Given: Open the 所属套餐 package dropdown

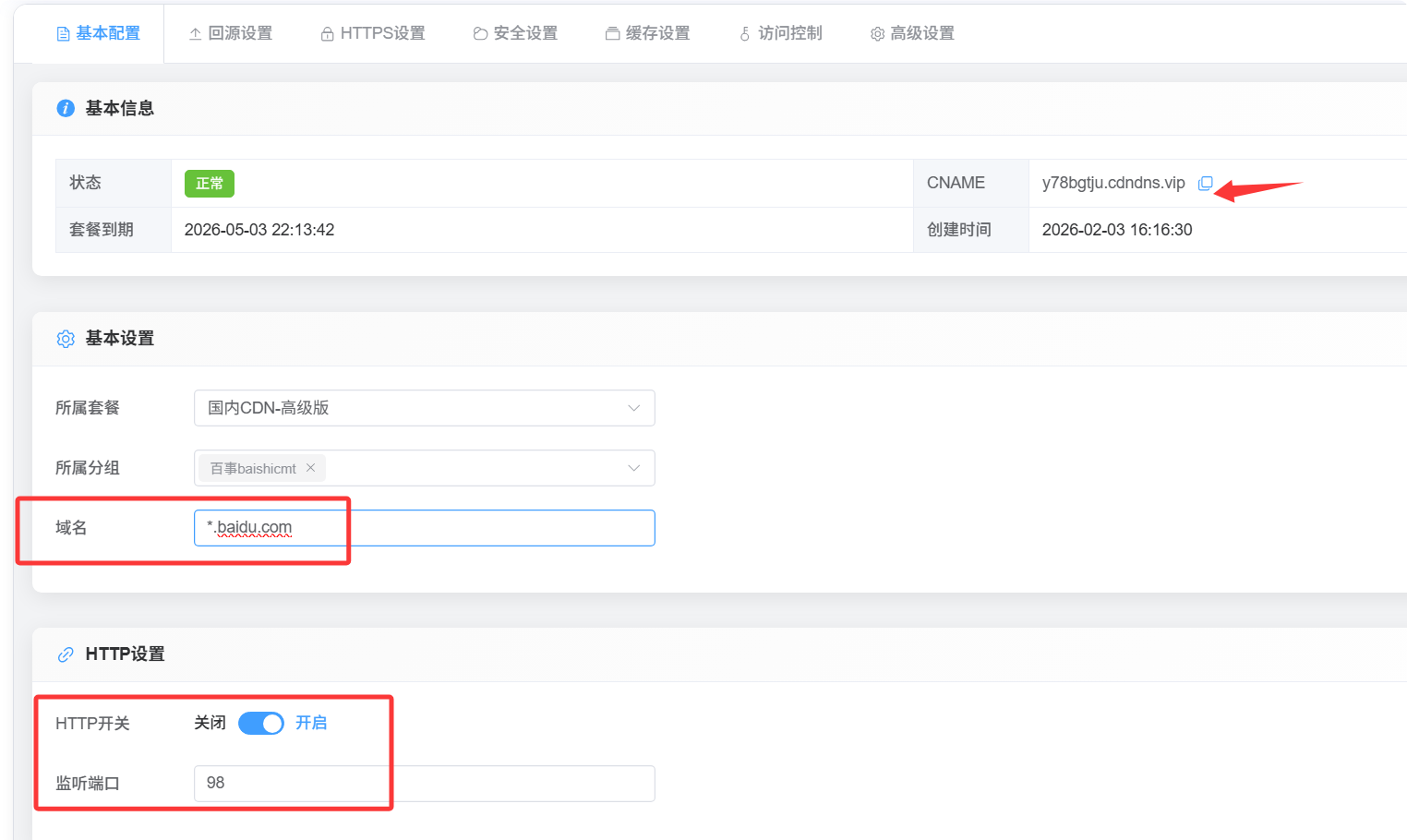Looking at the screenshot, I should [x=633, y=407].
